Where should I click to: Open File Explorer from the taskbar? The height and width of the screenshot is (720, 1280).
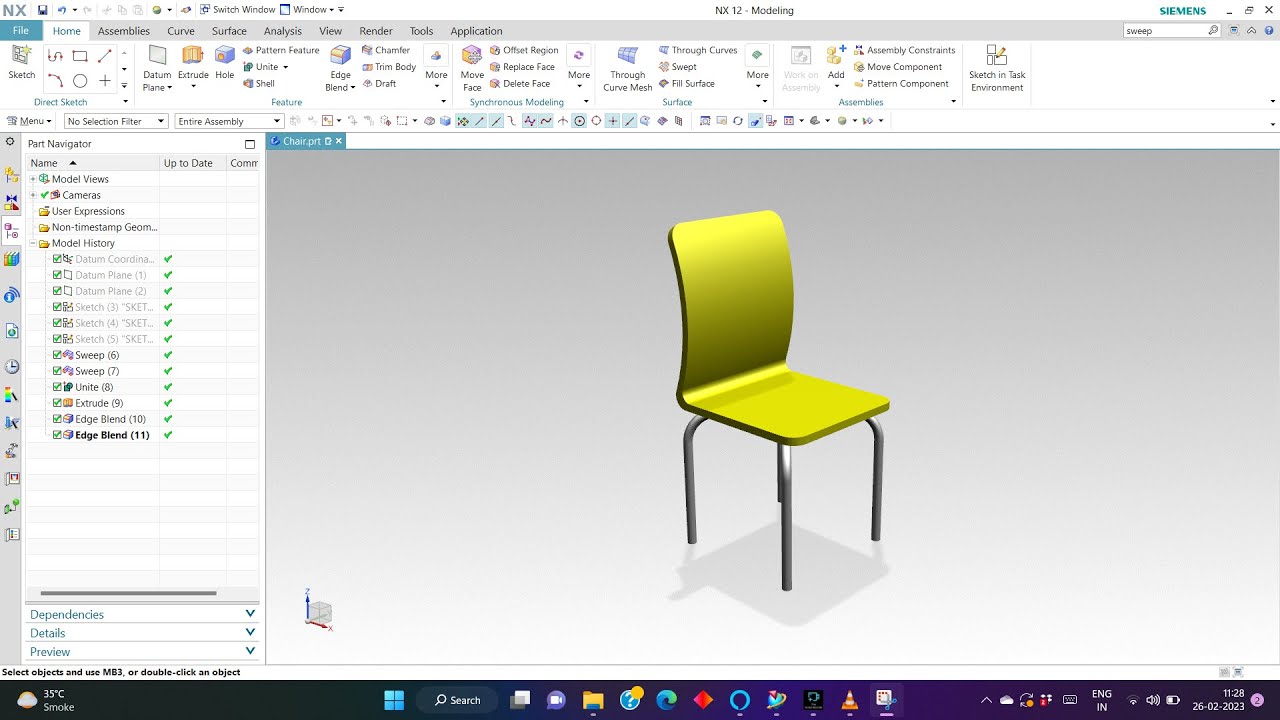(593, 700)
